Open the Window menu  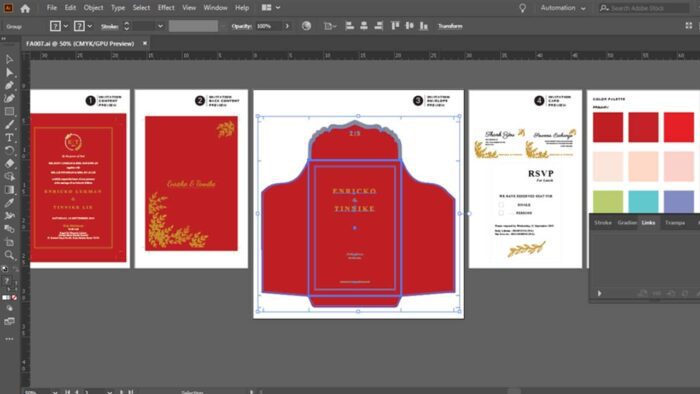tap(215, 8)
